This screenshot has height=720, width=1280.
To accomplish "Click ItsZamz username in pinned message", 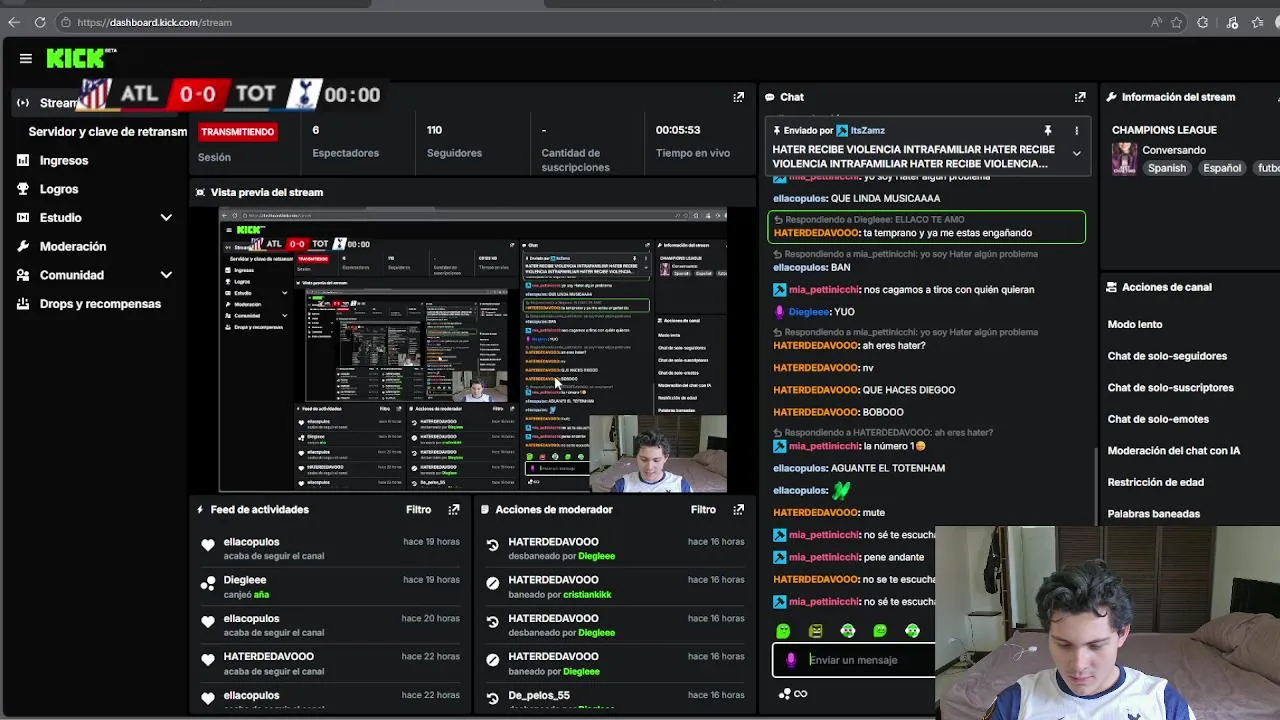I will (x=867, y=131).
